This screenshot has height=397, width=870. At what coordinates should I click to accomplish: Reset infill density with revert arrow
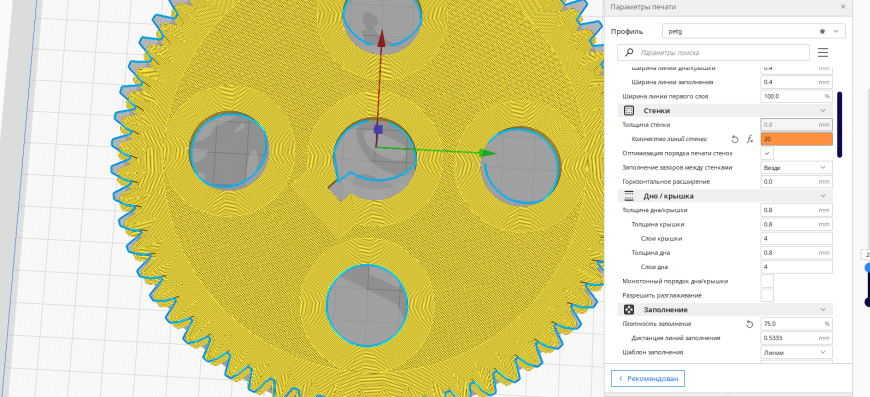pyautogui.click(x=750, y=324)
